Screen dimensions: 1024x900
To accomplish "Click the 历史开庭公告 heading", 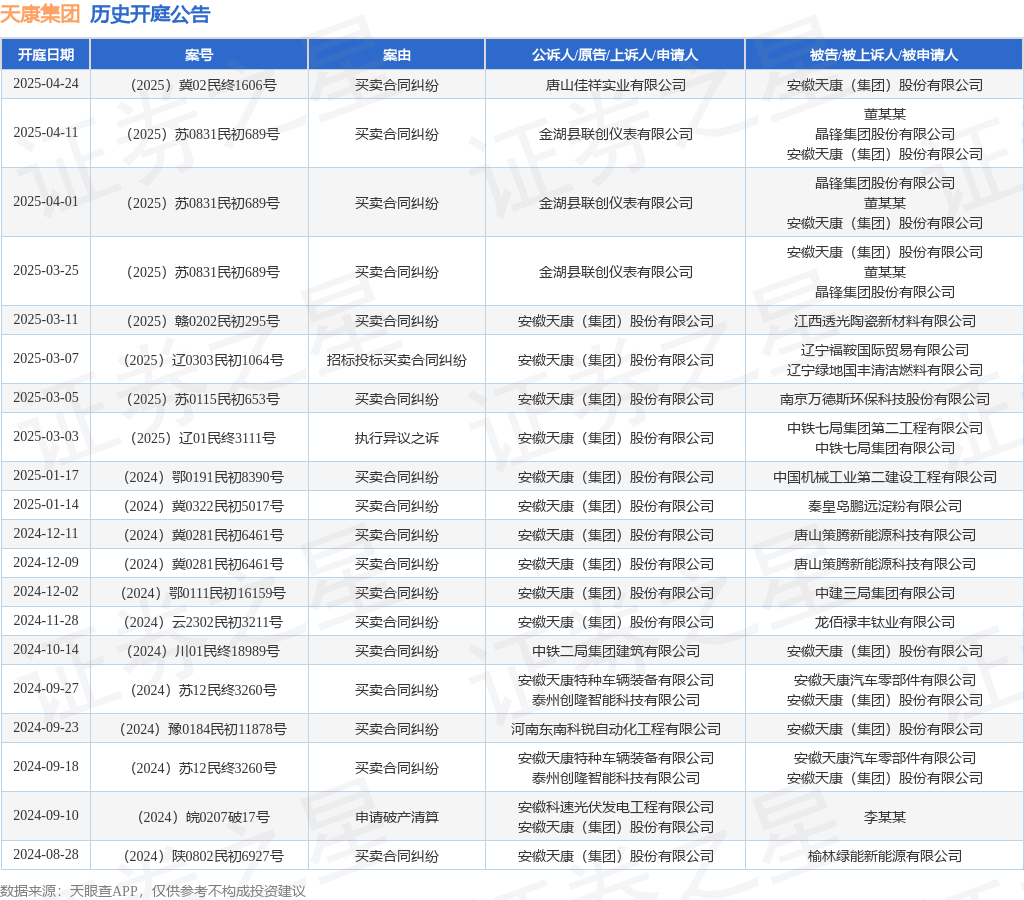I will click(150, 14).
